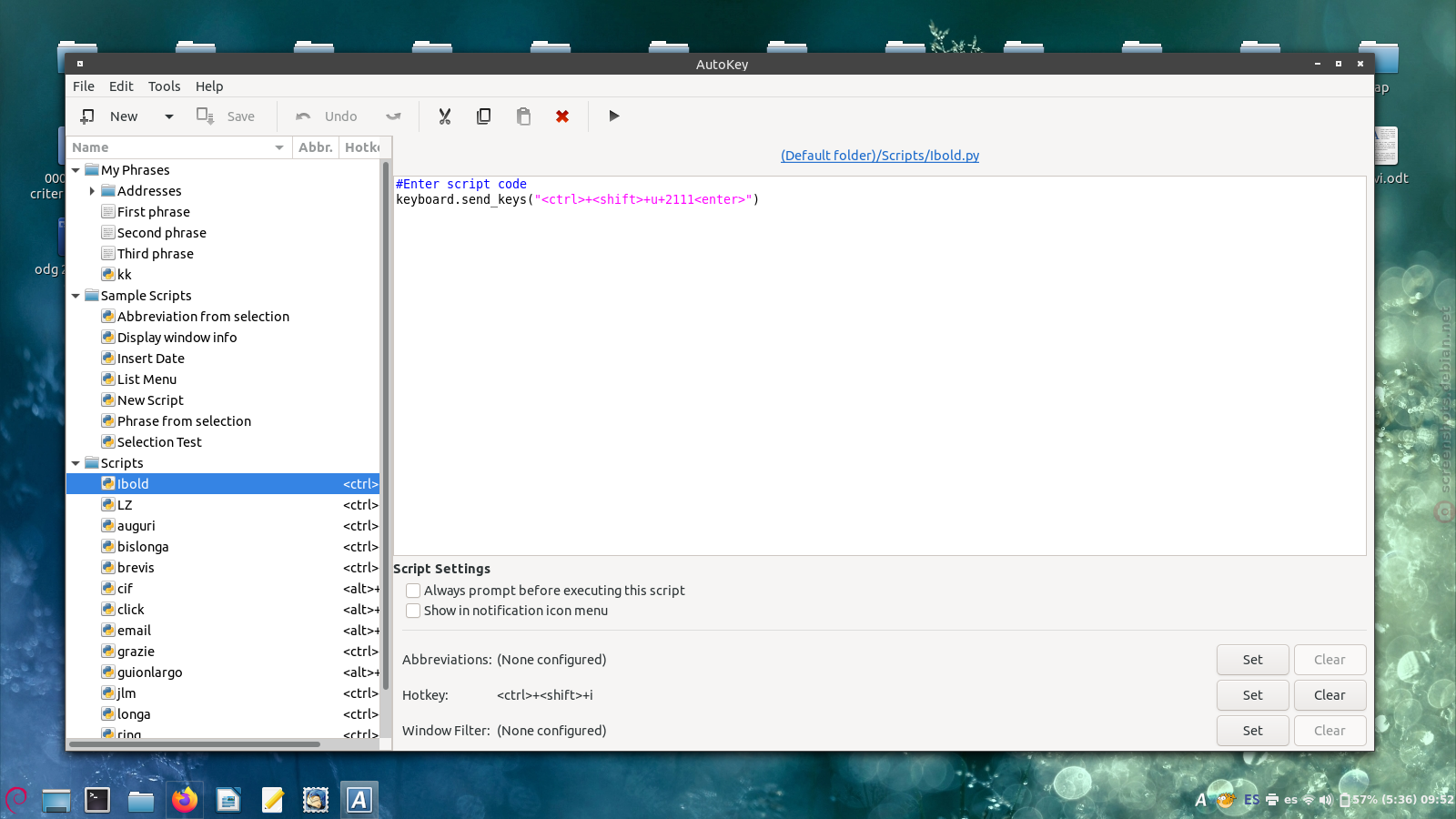Collapse the My Phrases folder
Image resolution: width=1456 pixels, height=819 pixels.
(x=76, y=170)
